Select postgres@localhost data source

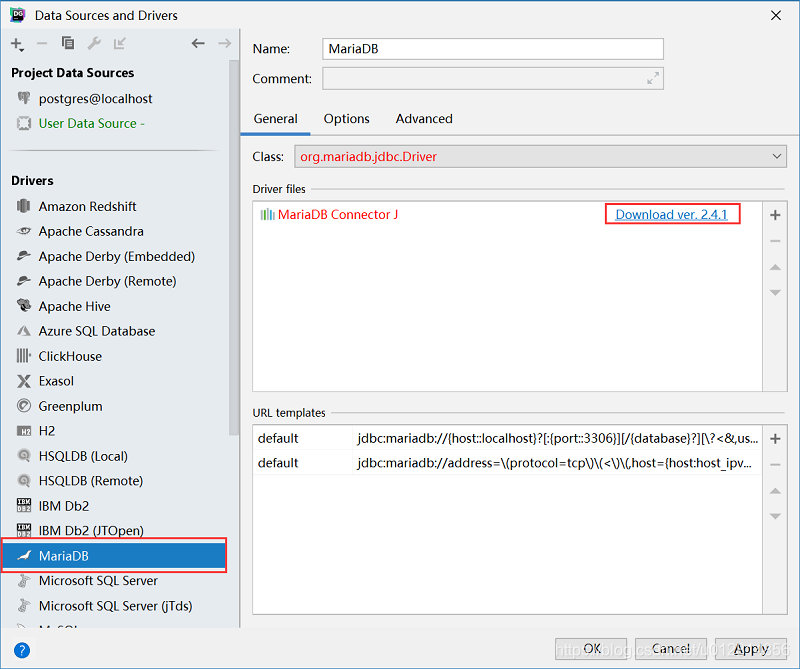tap(95, 98)
